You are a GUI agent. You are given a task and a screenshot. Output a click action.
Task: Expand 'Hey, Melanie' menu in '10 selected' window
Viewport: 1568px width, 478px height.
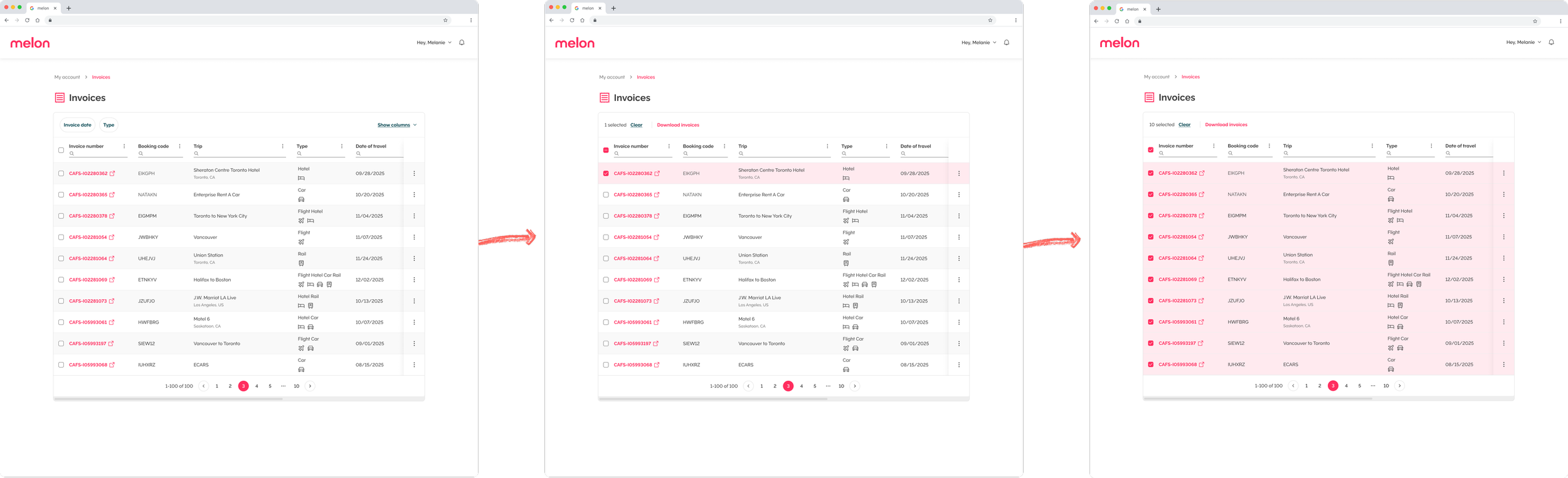tap(1524, 42)
